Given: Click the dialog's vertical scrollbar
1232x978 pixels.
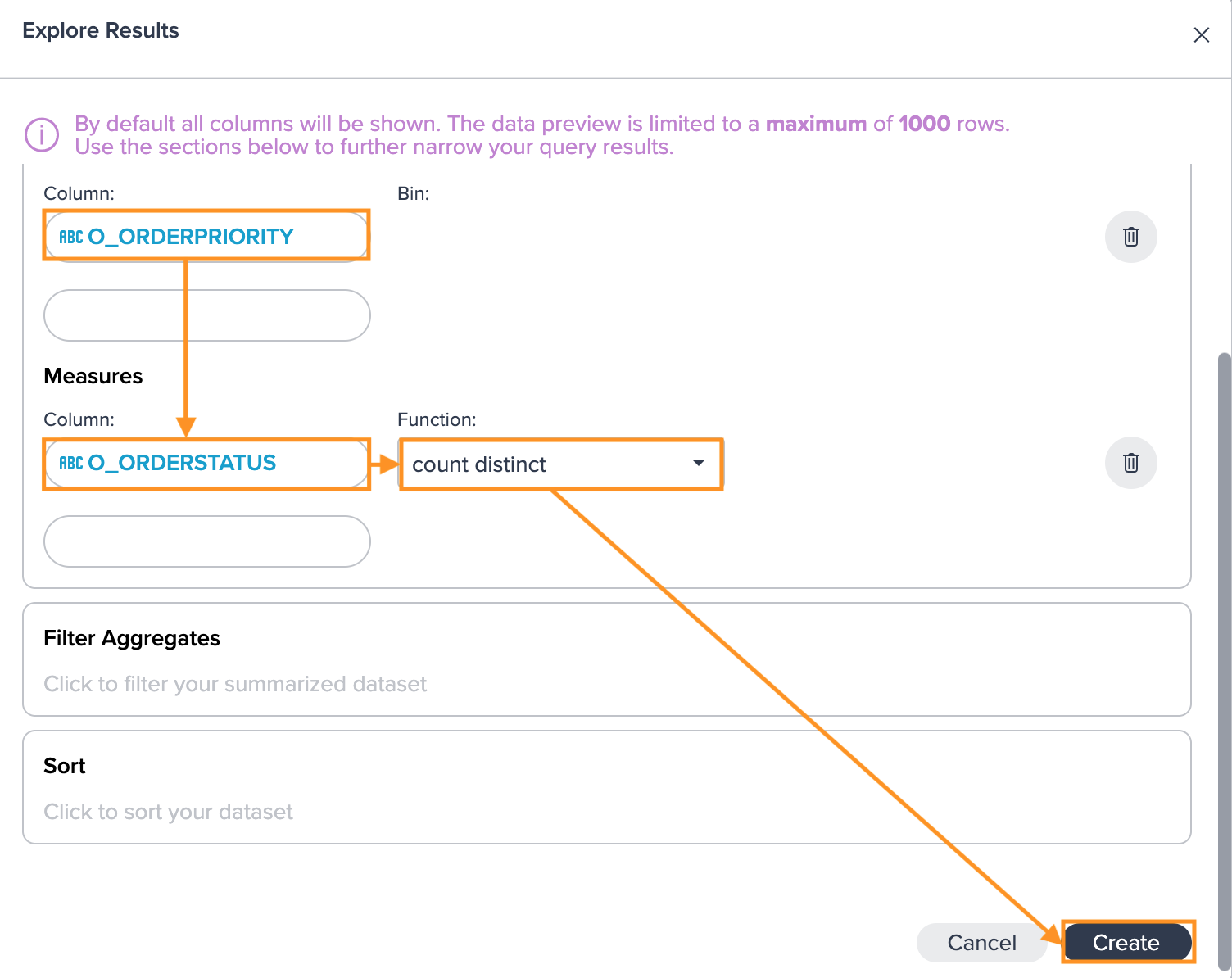Looking at the screenshot, I should coord(1225,662).
